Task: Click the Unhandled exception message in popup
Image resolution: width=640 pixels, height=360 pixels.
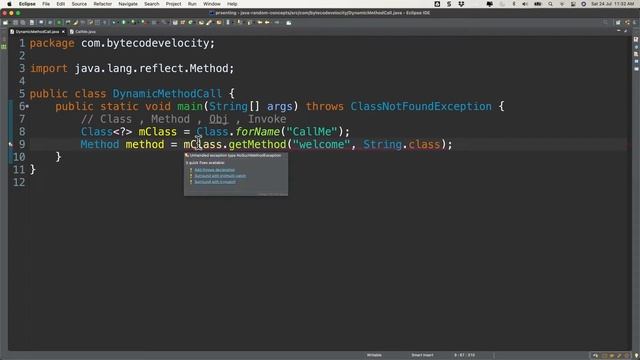Action: tap(235, 156)
